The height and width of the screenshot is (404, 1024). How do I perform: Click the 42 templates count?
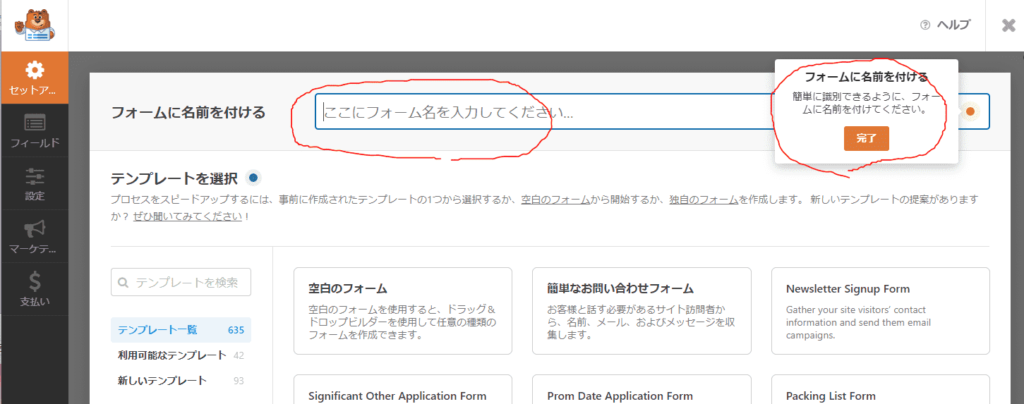(x=238, y=356)
